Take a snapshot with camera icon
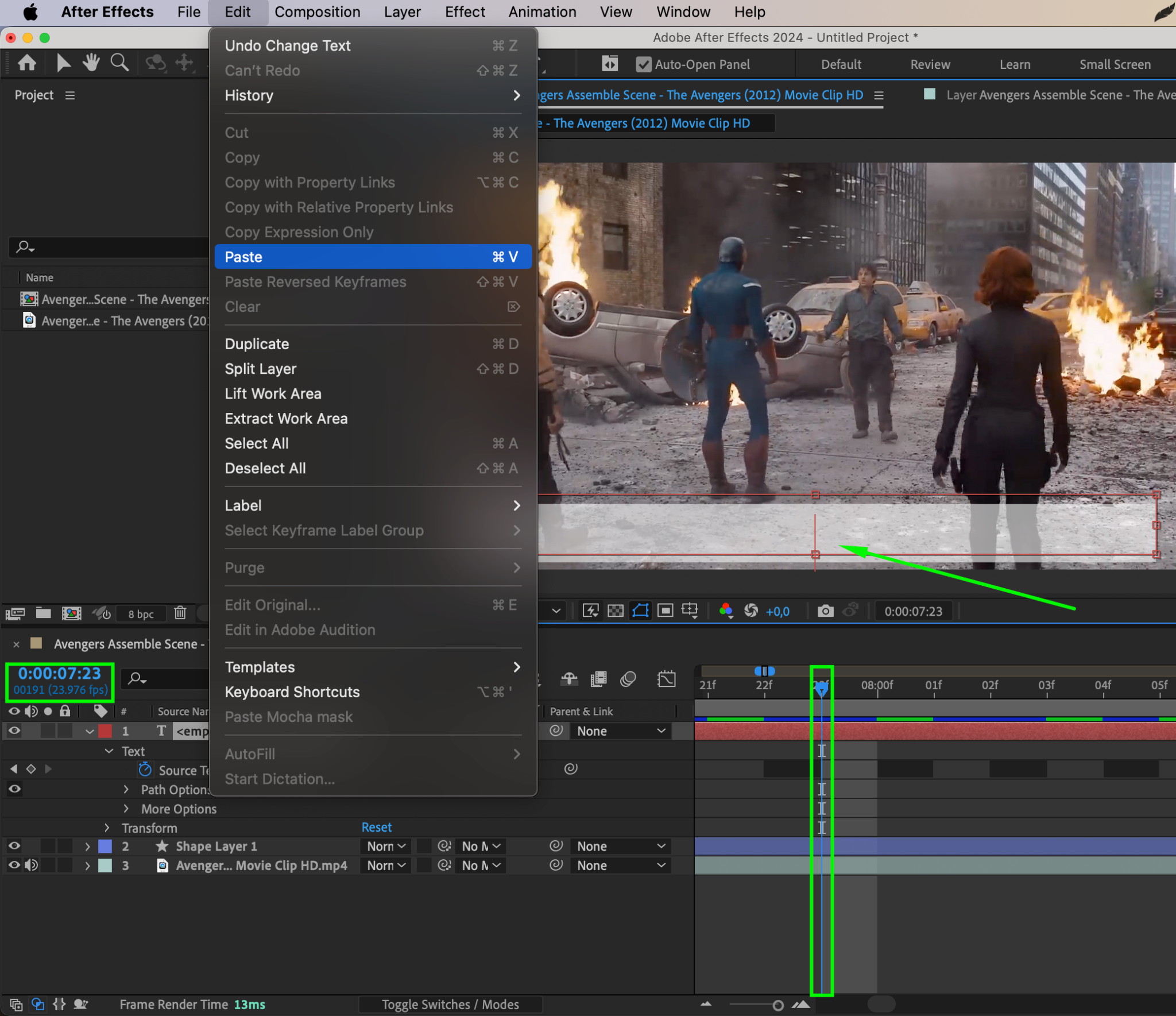The width and height of the screenshot is (1176, 1016). [x=825, y=611]
